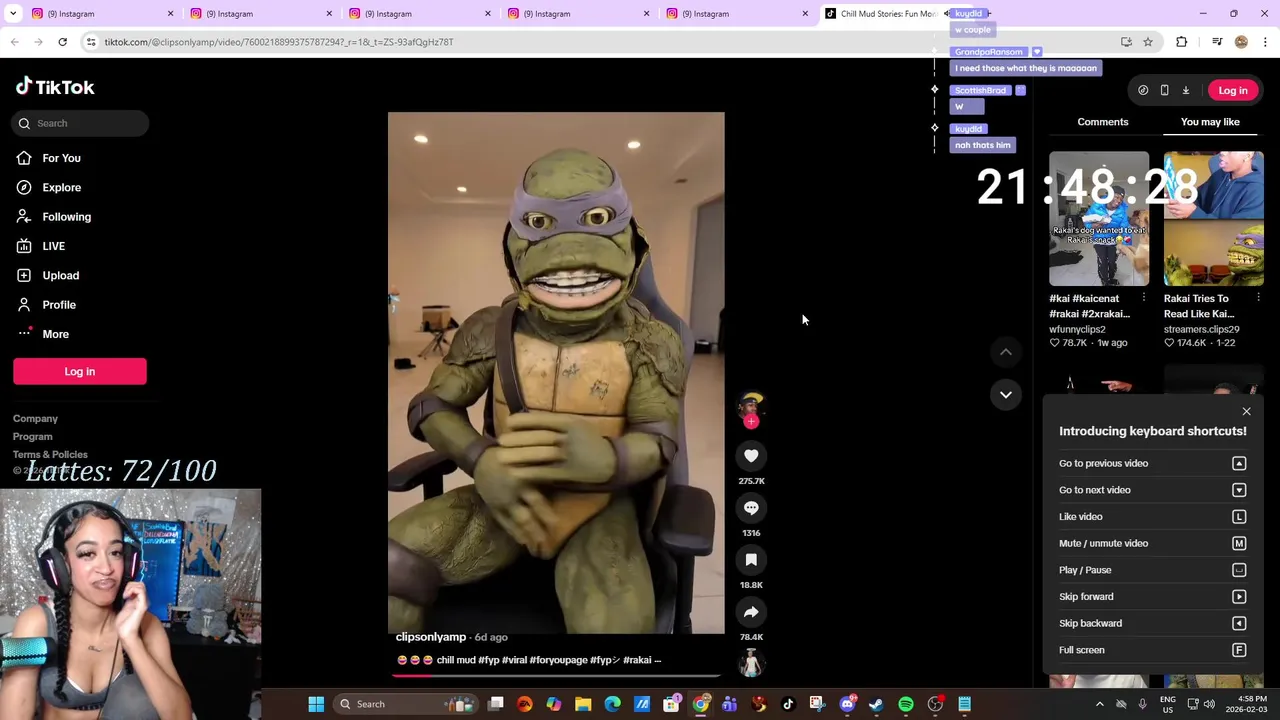Seek using the video progress bar
Image resolution: width=1280 pixels, height=720 pixels.
click(556, 675)
